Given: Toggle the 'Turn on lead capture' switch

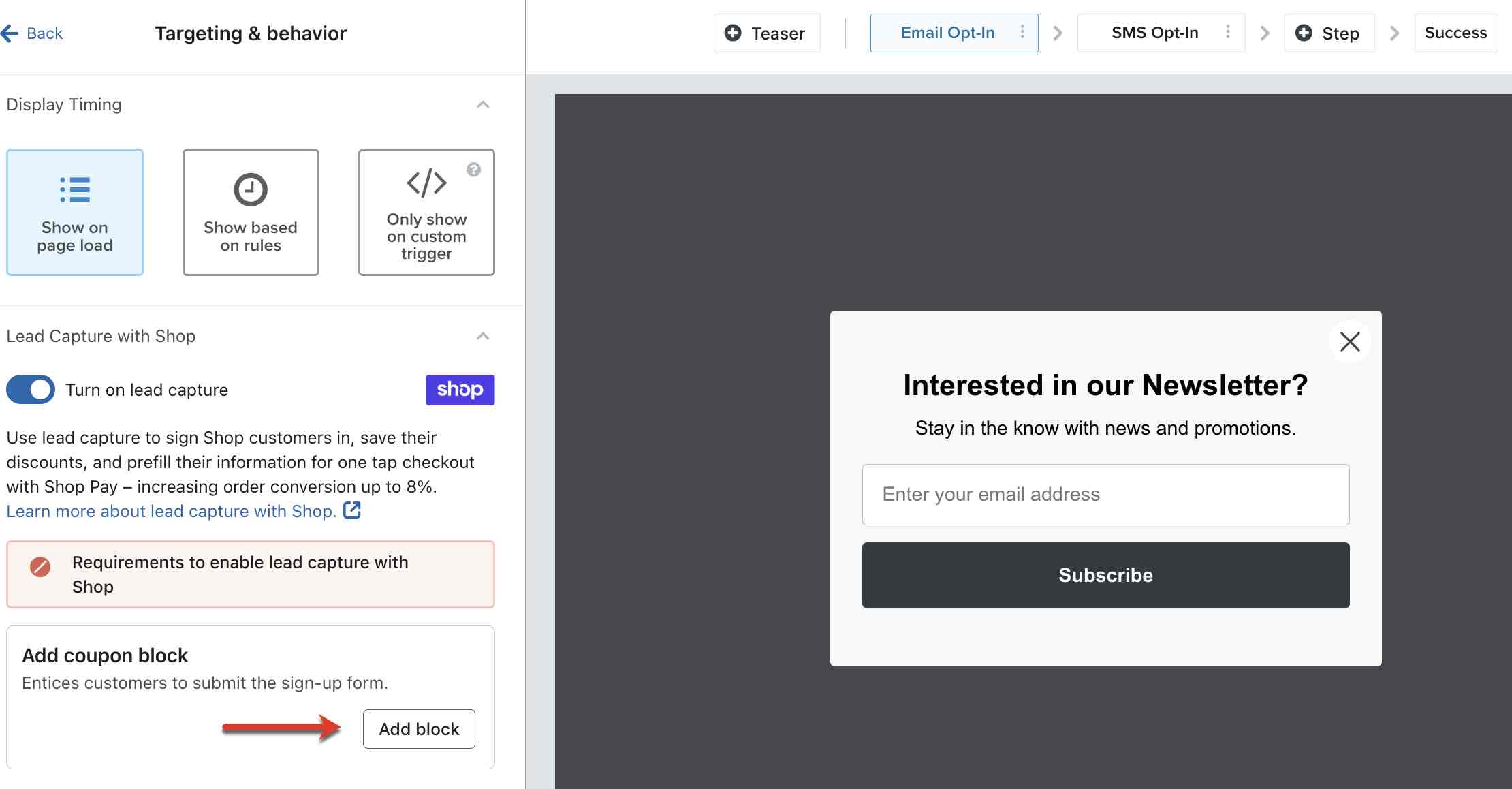Looking at the screenshot, I should click(30, 390).
